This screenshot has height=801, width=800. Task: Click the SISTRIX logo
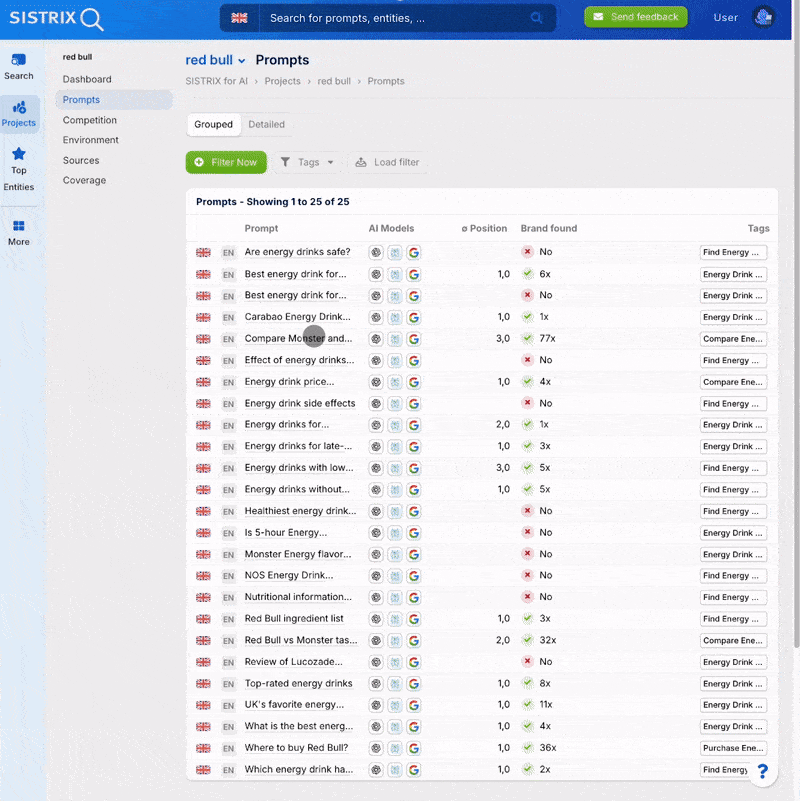point(56,18)
